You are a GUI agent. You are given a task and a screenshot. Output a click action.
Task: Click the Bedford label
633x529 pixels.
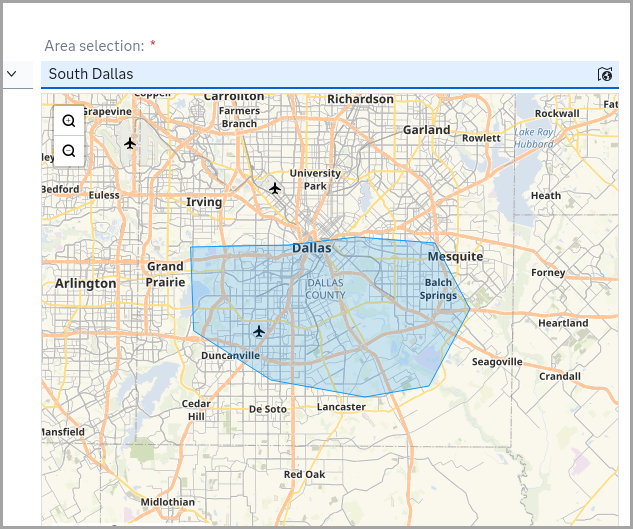tap(61, 189)
